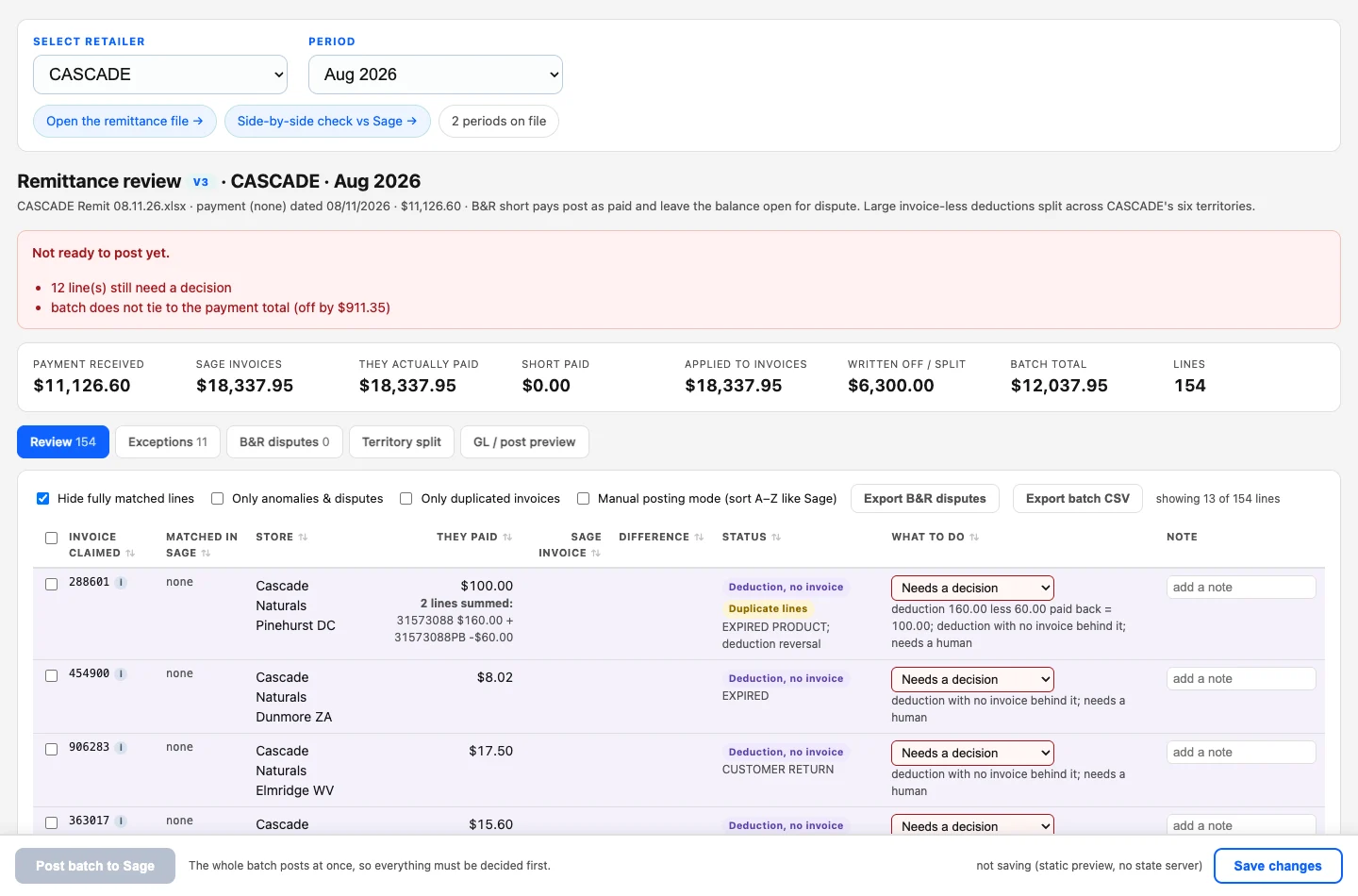1358x896 pixels.
Task: Open Needs a decision dropdown for 288601
Action: pos(972,588)
